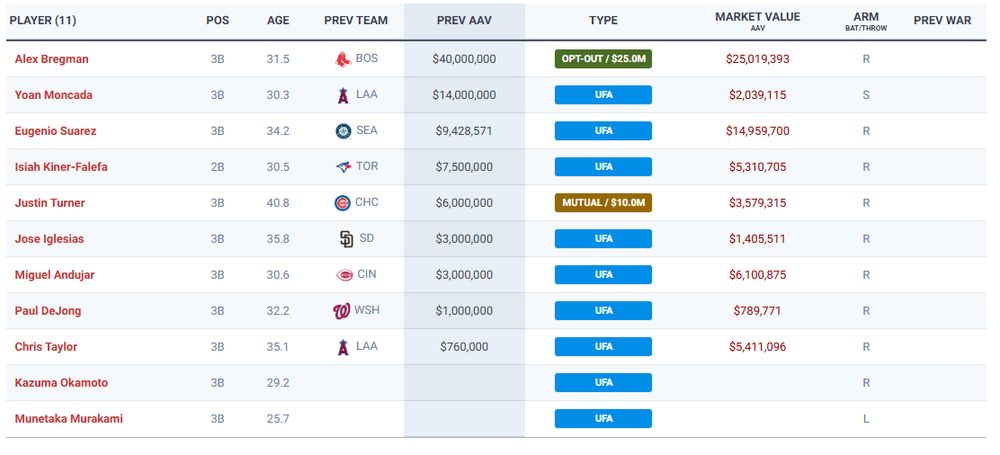Click the Mariners logo next to SEA
The height and width of the screenshot is (455, 1000).
click(343, 131)
